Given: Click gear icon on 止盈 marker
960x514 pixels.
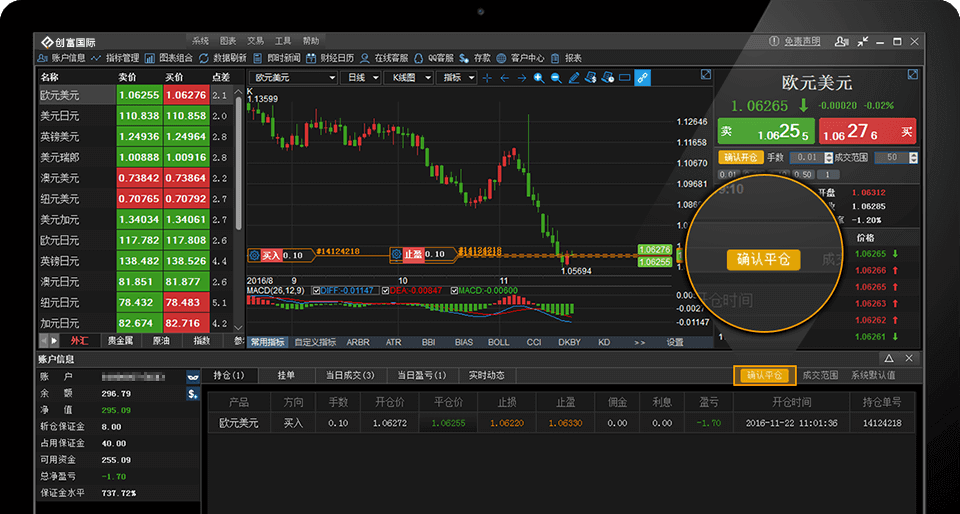Looking at the screenshot, I should point(396,254).
